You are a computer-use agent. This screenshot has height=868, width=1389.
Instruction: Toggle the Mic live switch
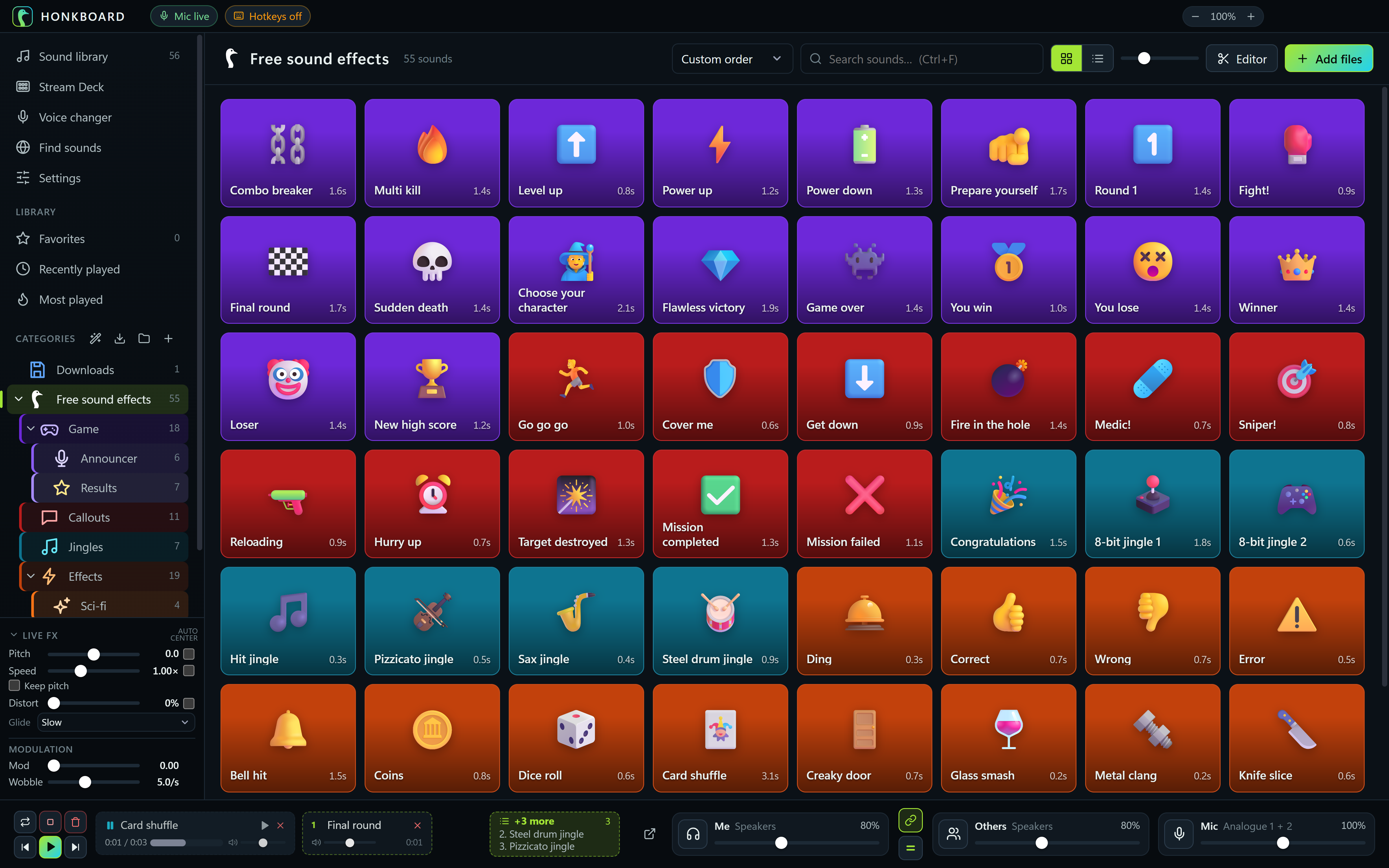point(184,16)
